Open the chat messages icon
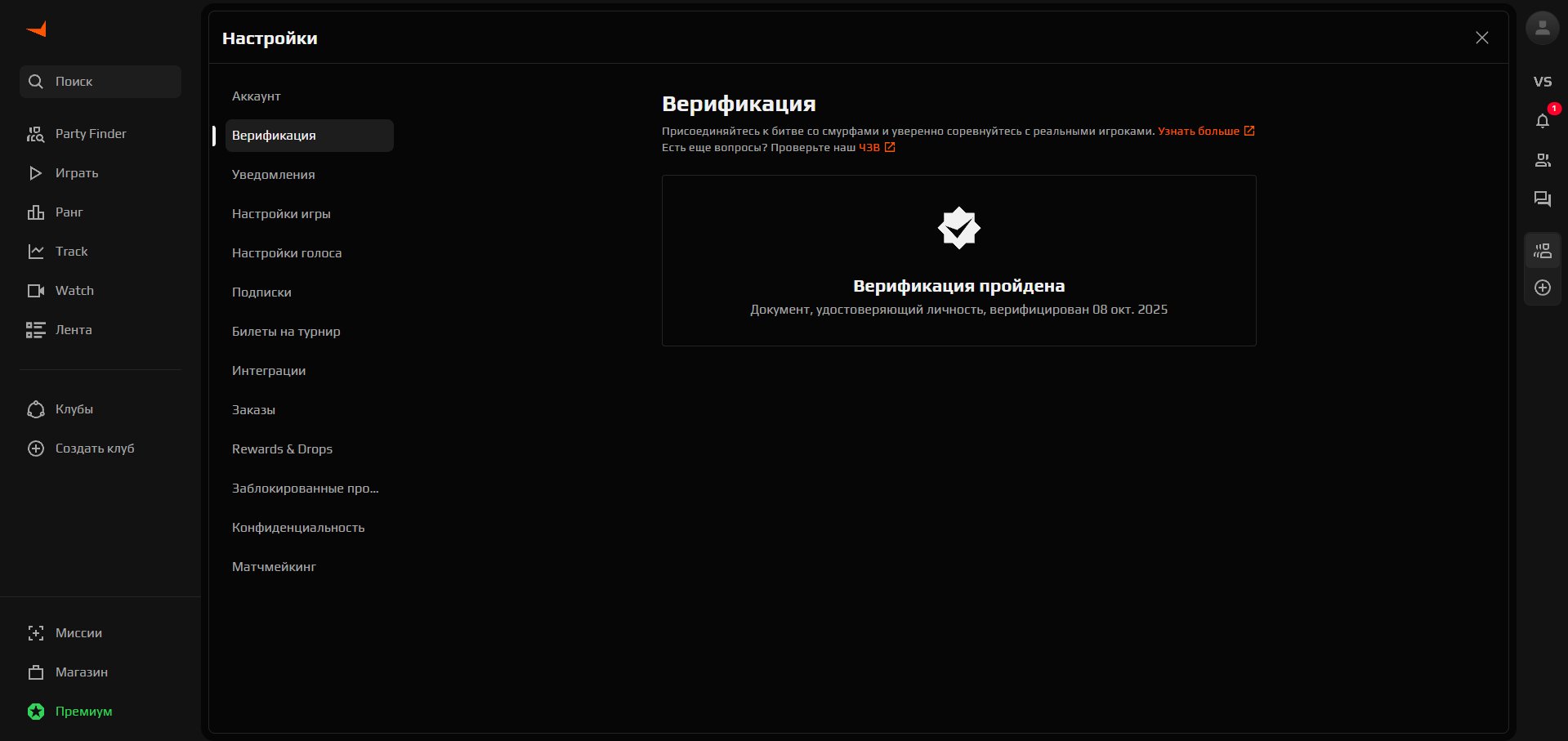The width and height of the screenshot is (1568, 741). point(1542,199)
